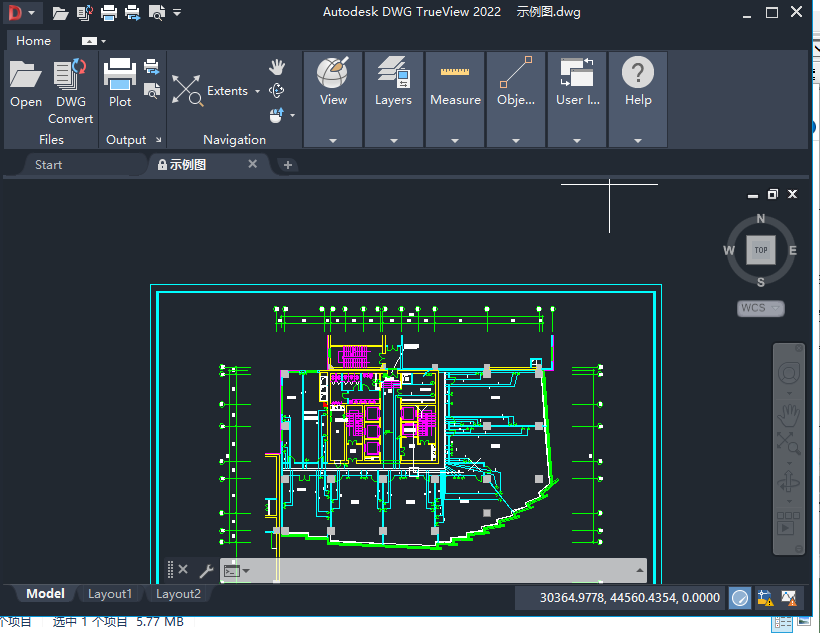Image resolution: width=820 pixels, height=633 pixels.
Task: Switch to the Model tab
Action: [45, 594]
